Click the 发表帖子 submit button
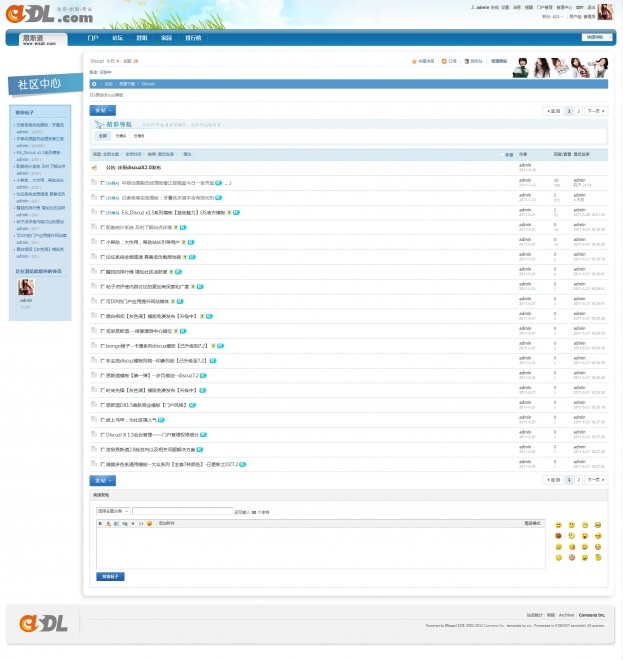 110,577
